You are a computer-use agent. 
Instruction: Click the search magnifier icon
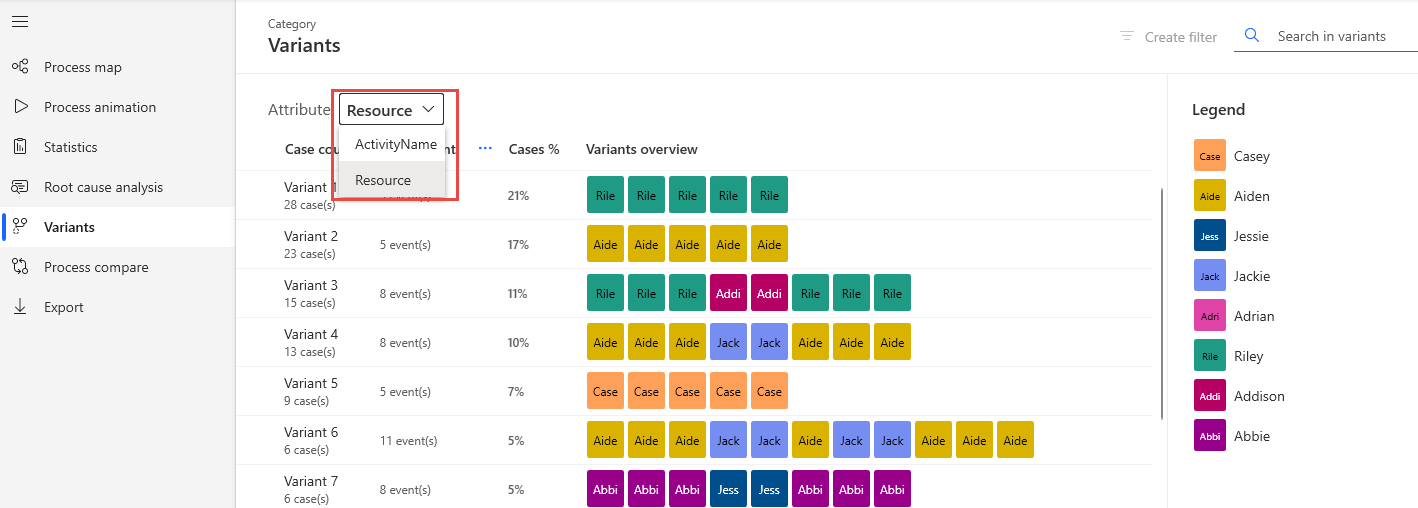pos(1252,36)
